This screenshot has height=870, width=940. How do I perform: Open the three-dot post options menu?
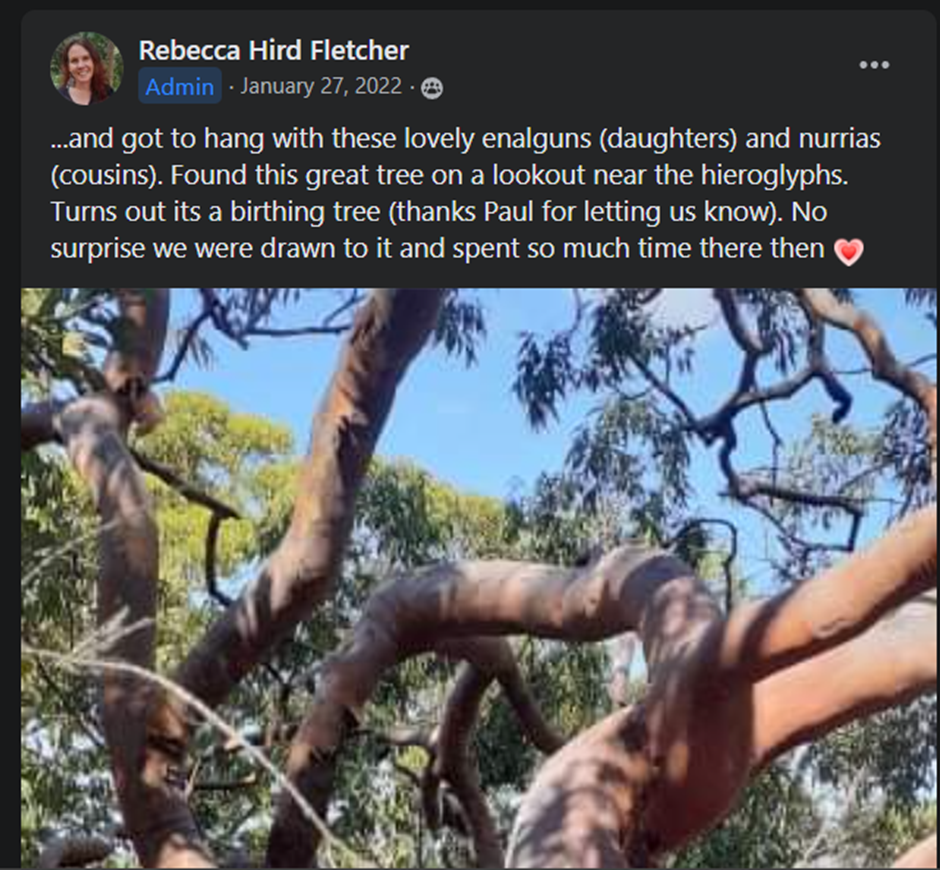(873, 65)
